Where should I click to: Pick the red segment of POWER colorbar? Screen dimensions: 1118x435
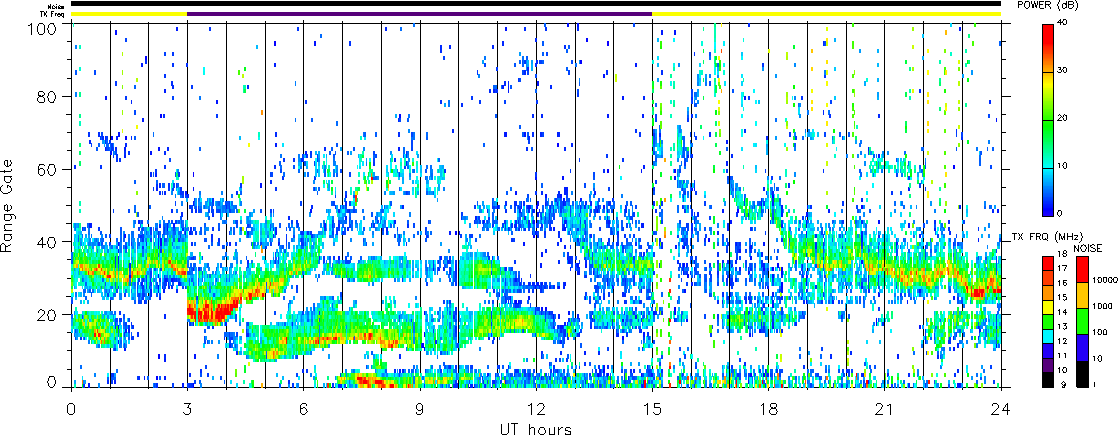[1048, 48]
